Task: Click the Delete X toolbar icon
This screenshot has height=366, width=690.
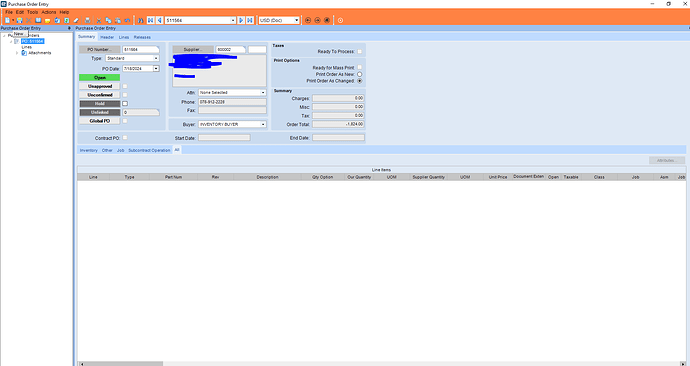Action: 29,20
